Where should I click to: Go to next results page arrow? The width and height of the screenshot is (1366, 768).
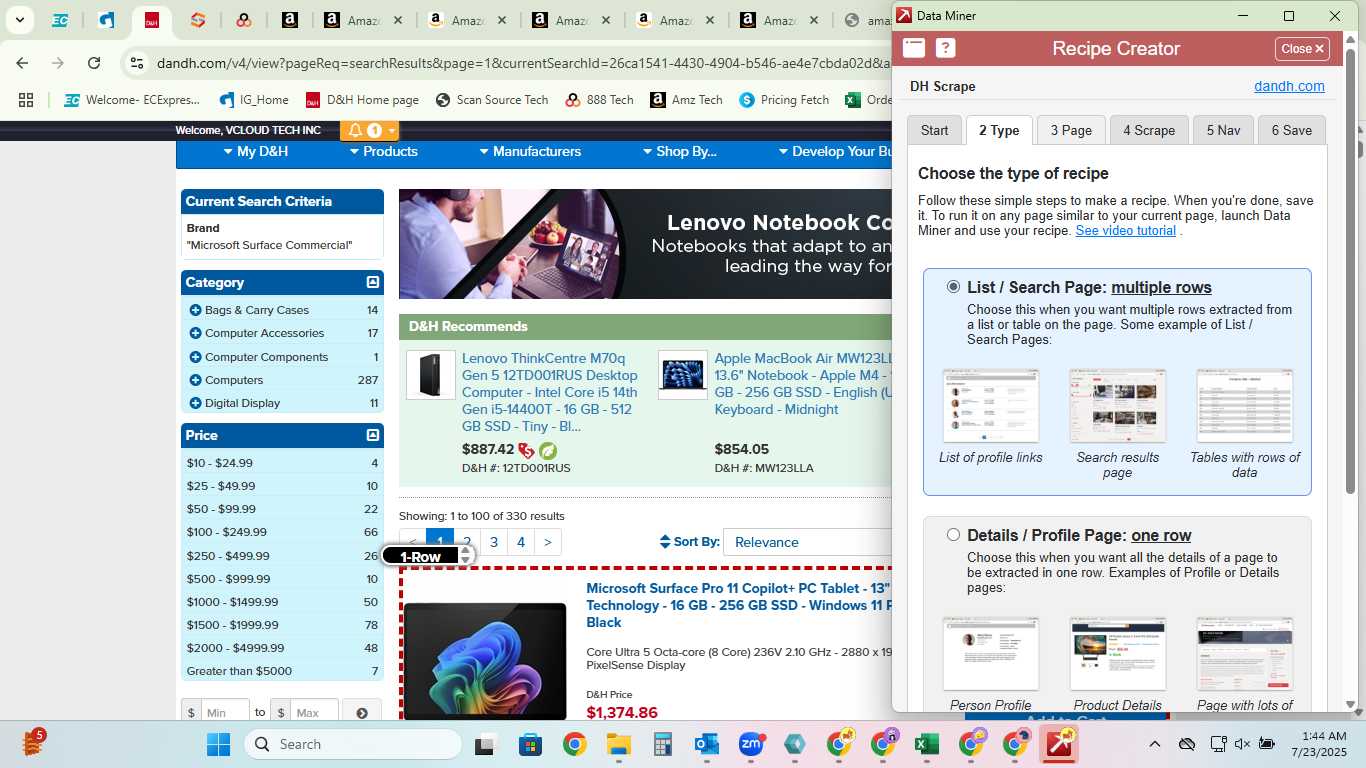[x=548, y=542]
